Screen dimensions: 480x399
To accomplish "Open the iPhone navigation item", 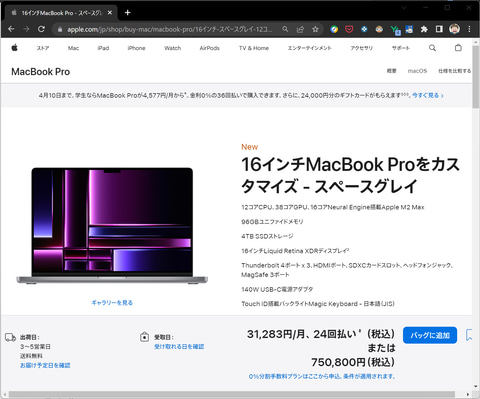I will (136, 48).
